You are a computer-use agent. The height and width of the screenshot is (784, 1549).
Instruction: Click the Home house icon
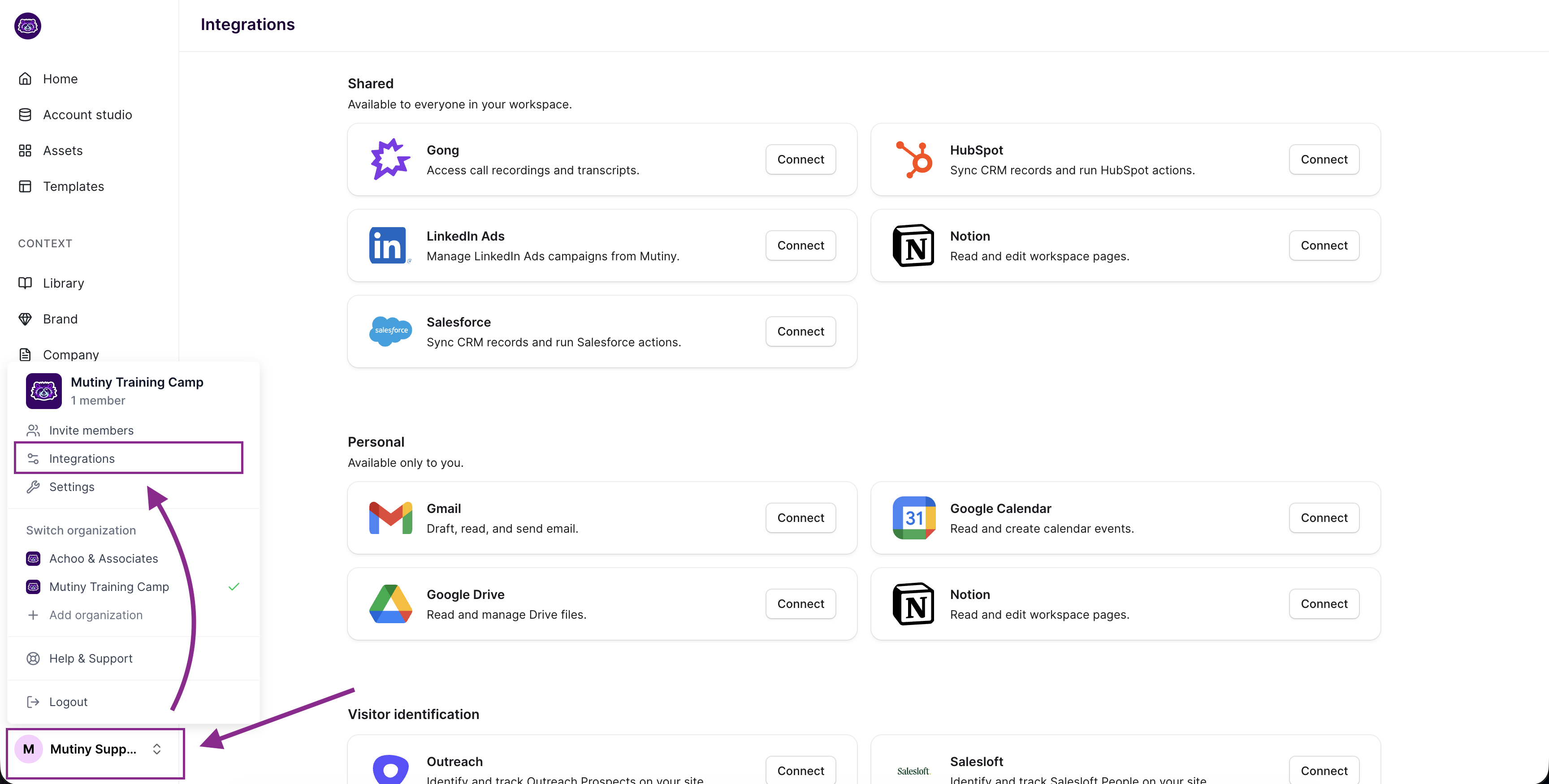[x=25, y=79]
